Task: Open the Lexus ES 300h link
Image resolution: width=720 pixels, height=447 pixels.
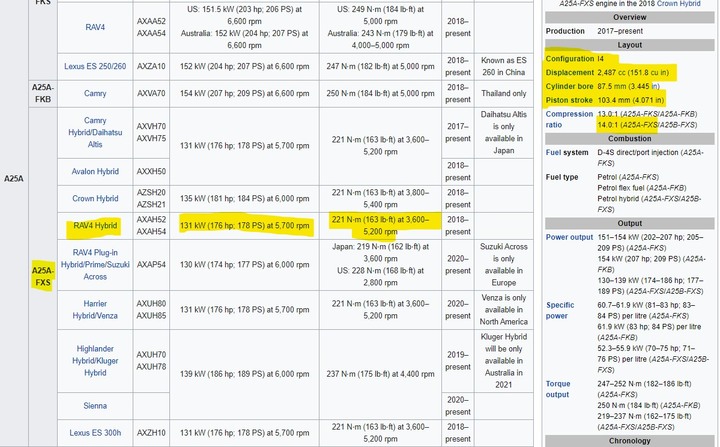Action: [95, 433]
